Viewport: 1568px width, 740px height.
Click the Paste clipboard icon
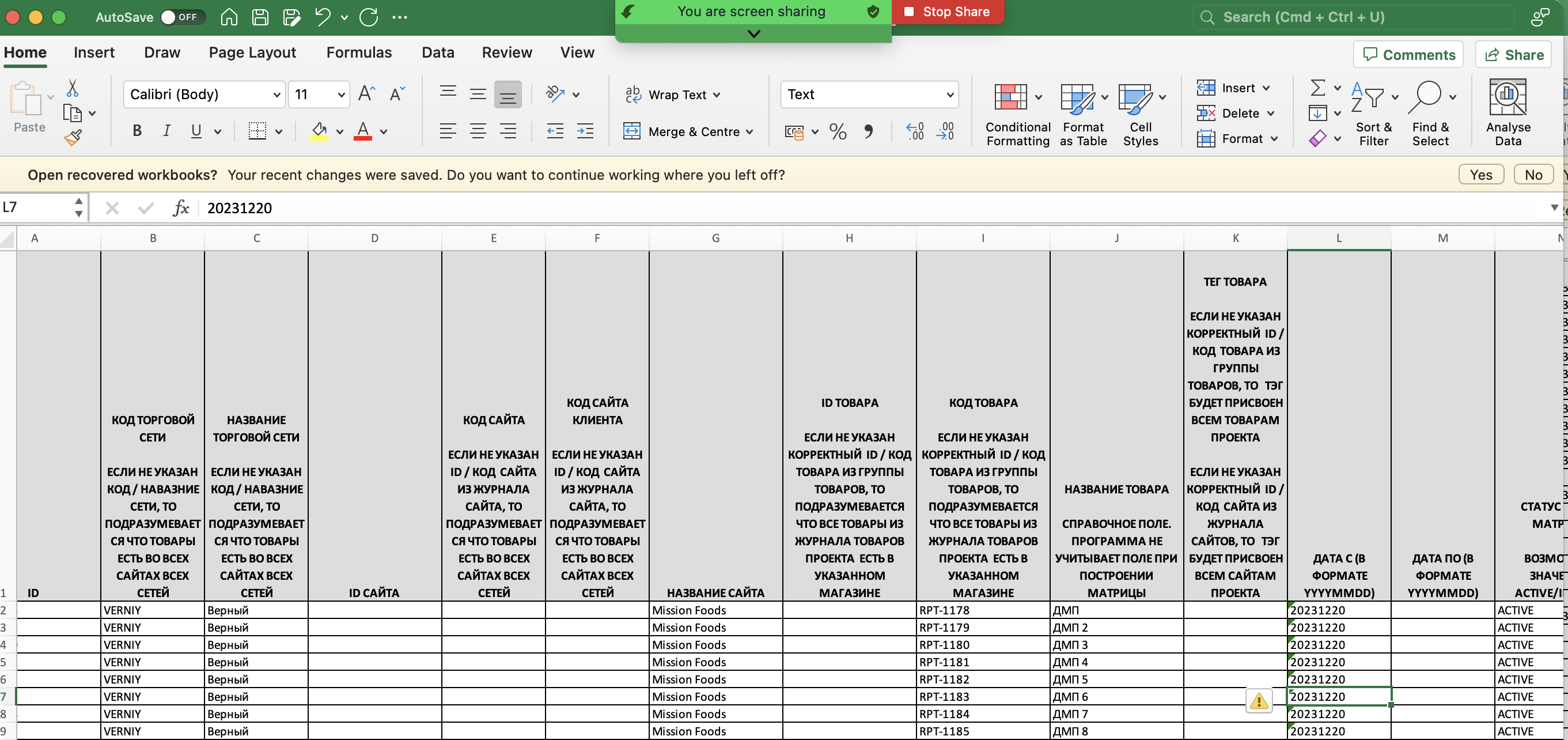25,99
